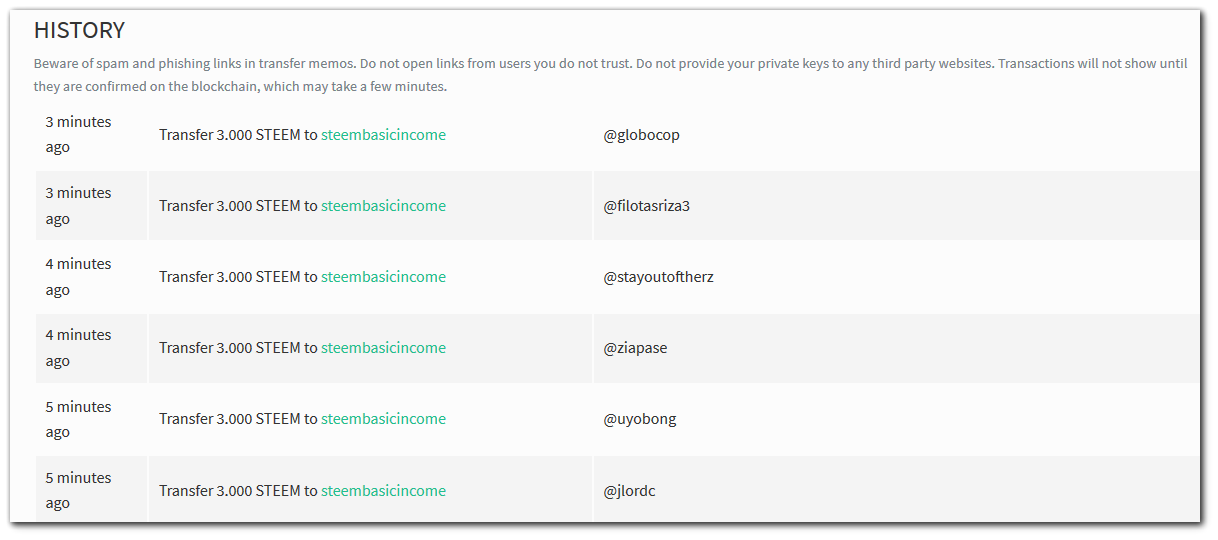Click the timestamp in the @filotasriza3 row
The width and height of the screenshot is (1218, 540).
coord(78,206)
